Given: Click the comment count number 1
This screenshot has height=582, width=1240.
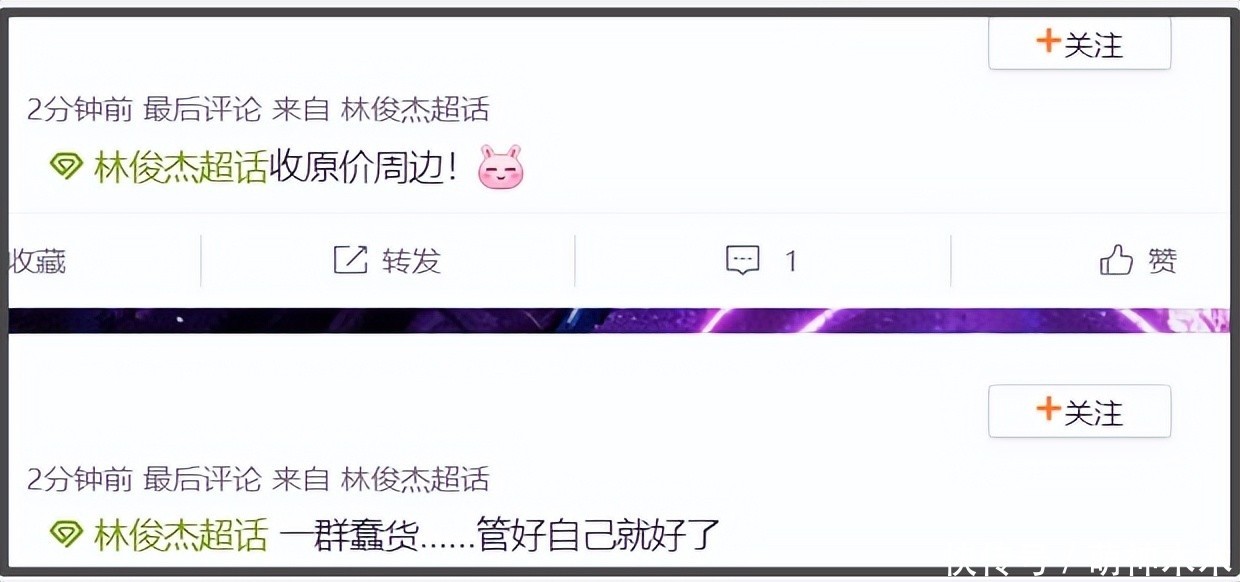Looking at the screenshot, I should [x=791, y=262].
